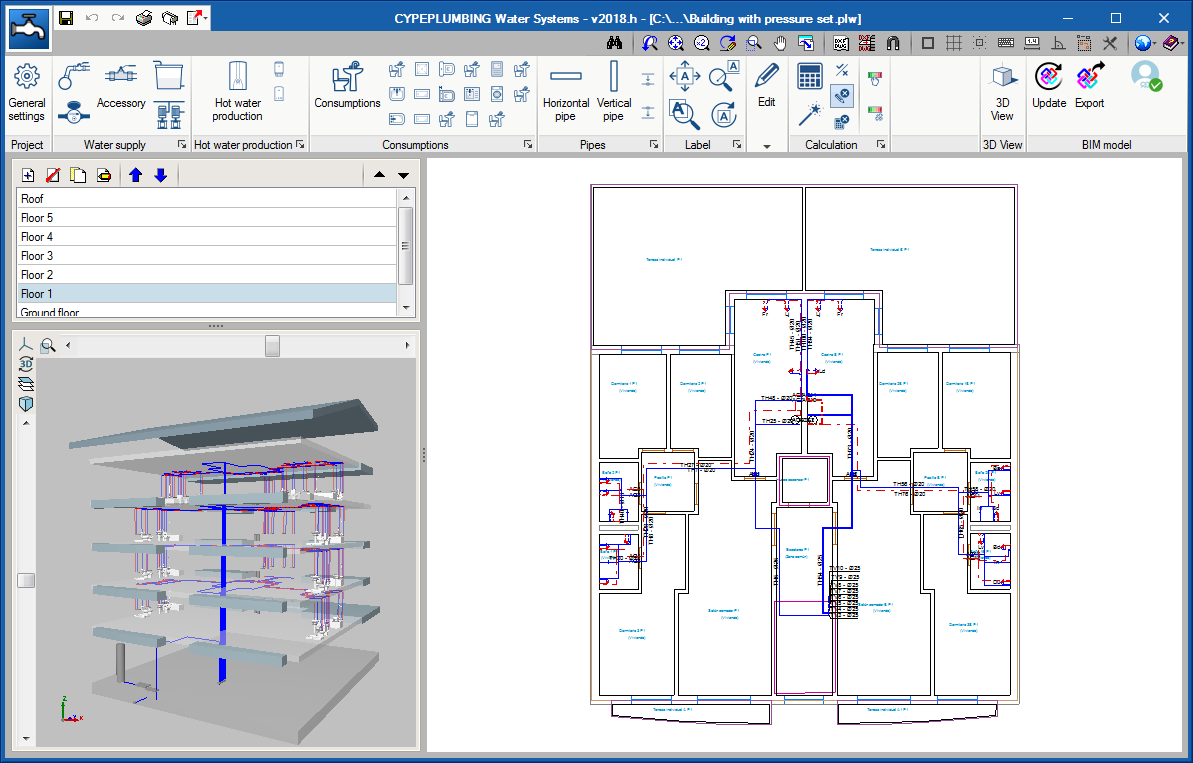Viewport: 1193px width, 763px height.
Task: Click the zoom window icon in 3D panel
Action: 48,345
